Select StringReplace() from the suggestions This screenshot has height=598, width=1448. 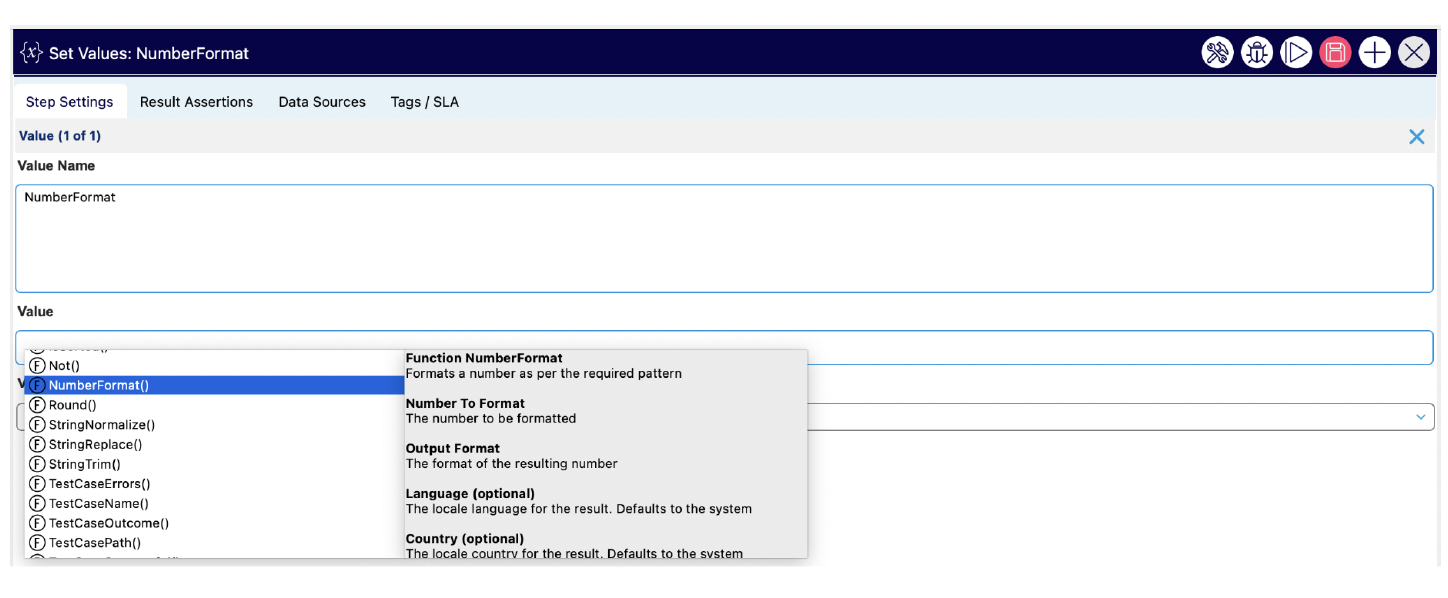pos(215,444)
